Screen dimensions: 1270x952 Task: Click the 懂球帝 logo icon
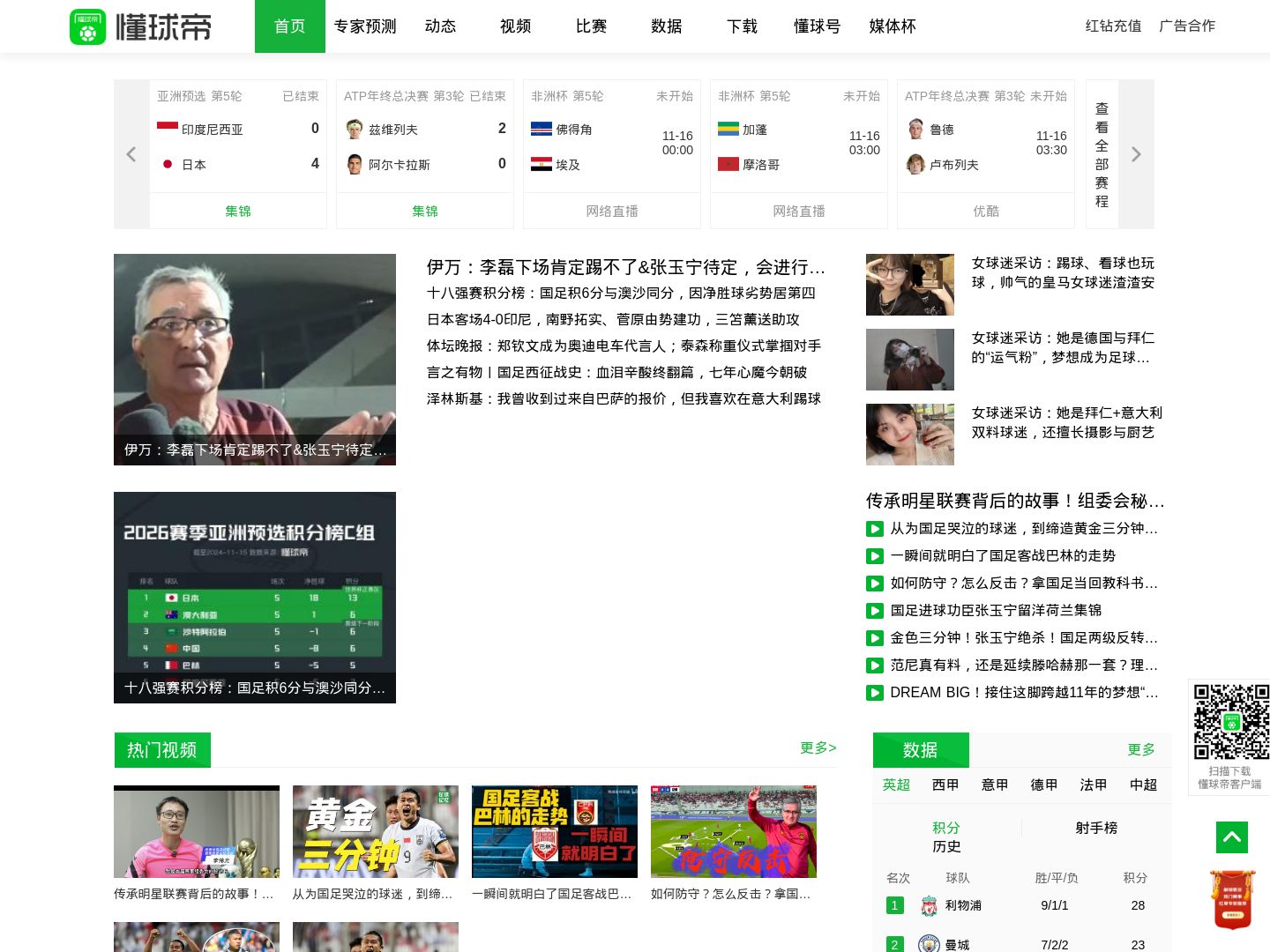[87, 26]
